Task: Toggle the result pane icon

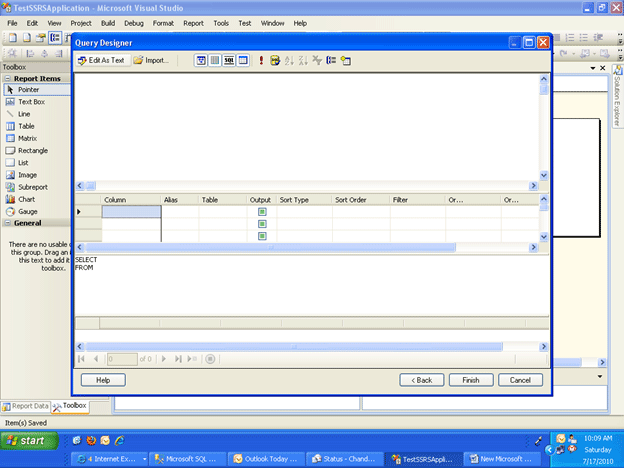Action: tap(243, 60)
